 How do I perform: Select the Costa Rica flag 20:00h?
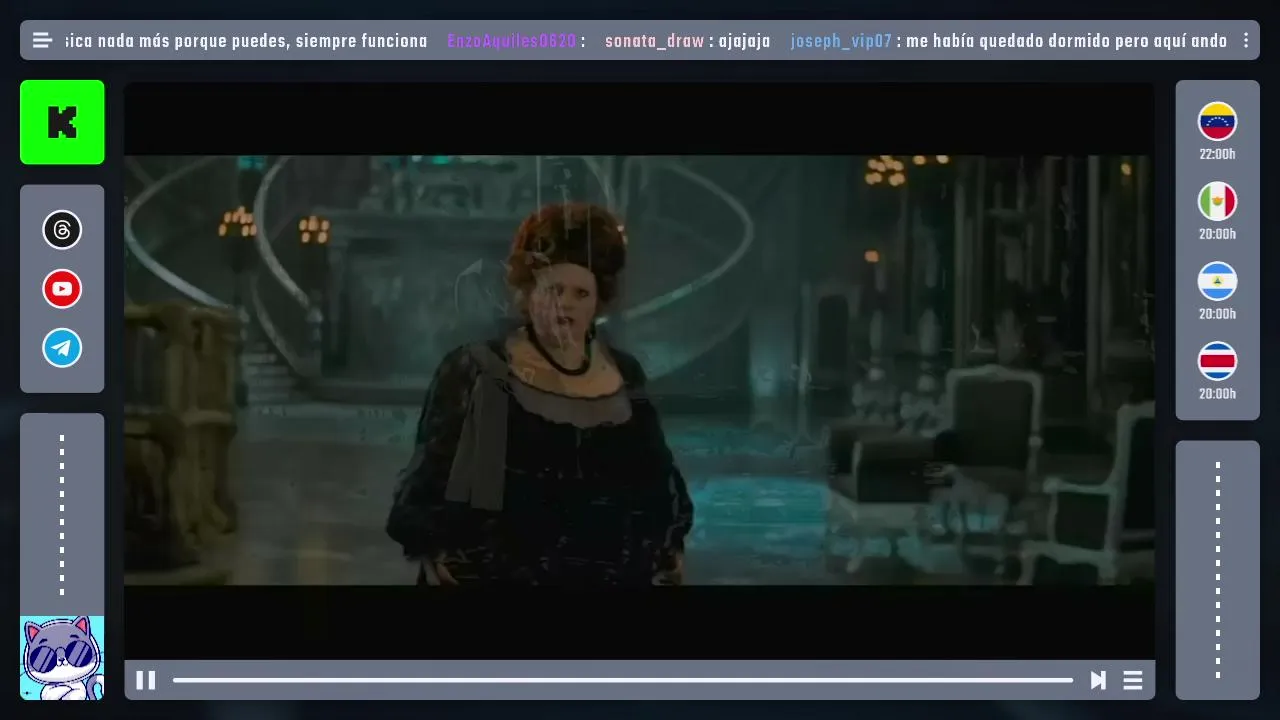pos(1218,361)
